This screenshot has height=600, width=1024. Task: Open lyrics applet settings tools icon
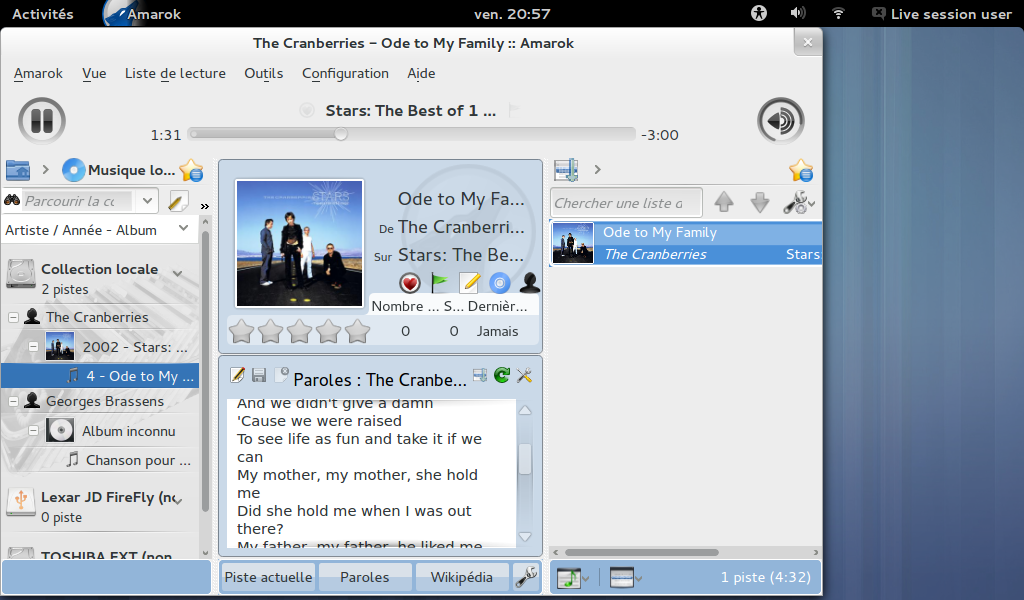(524, 375)
